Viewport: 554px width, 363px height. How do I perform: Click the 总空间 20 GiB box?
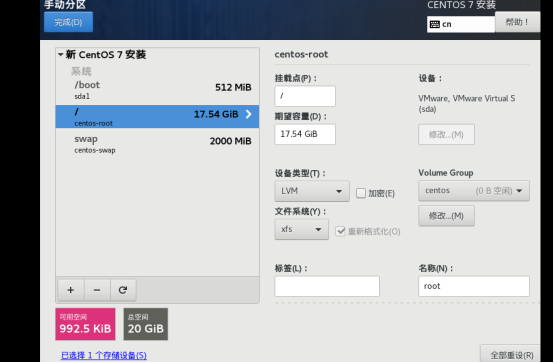pyautogui.click(x=146, y=324)
